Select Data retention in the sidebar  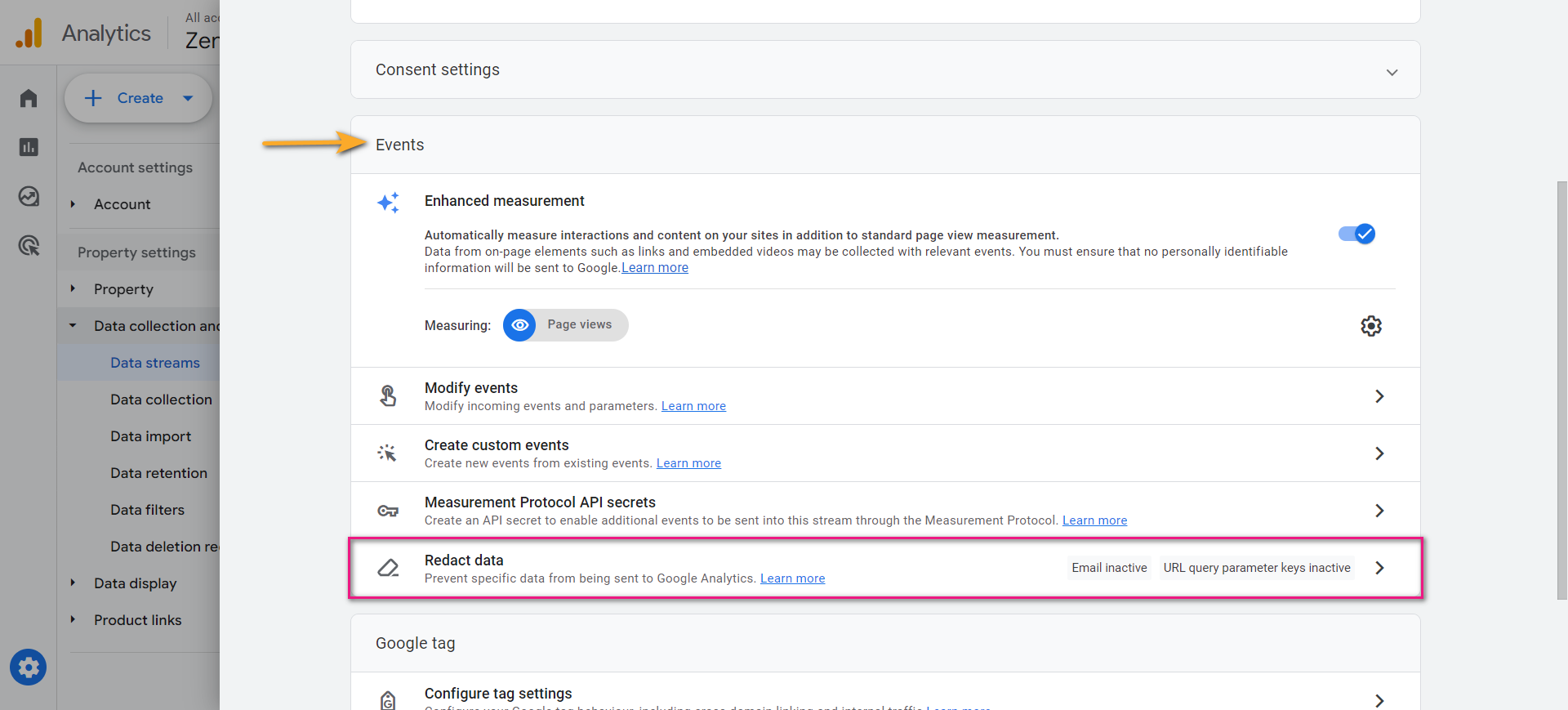158,473
